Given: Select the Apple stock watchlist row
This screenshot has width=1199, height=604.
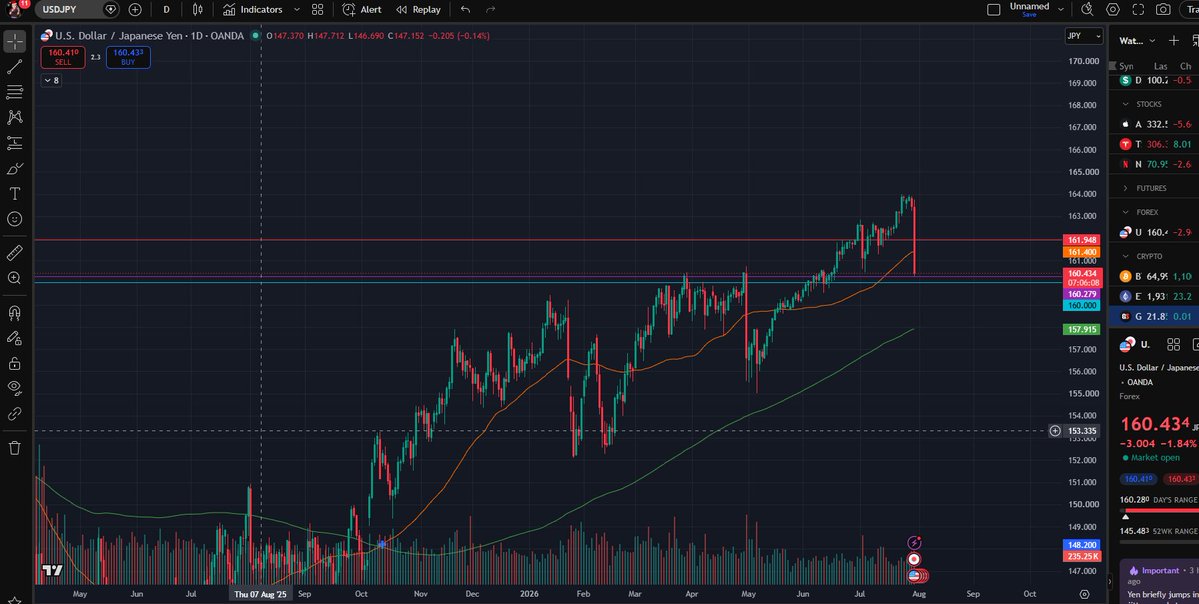Looking at the screenshot, I should [x=1155, y=124].
